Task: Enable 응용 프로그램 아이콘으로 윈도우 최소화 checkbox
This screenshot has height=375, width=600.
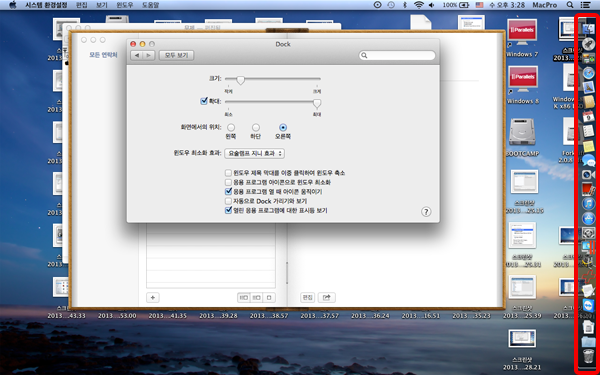Action: 228,182
